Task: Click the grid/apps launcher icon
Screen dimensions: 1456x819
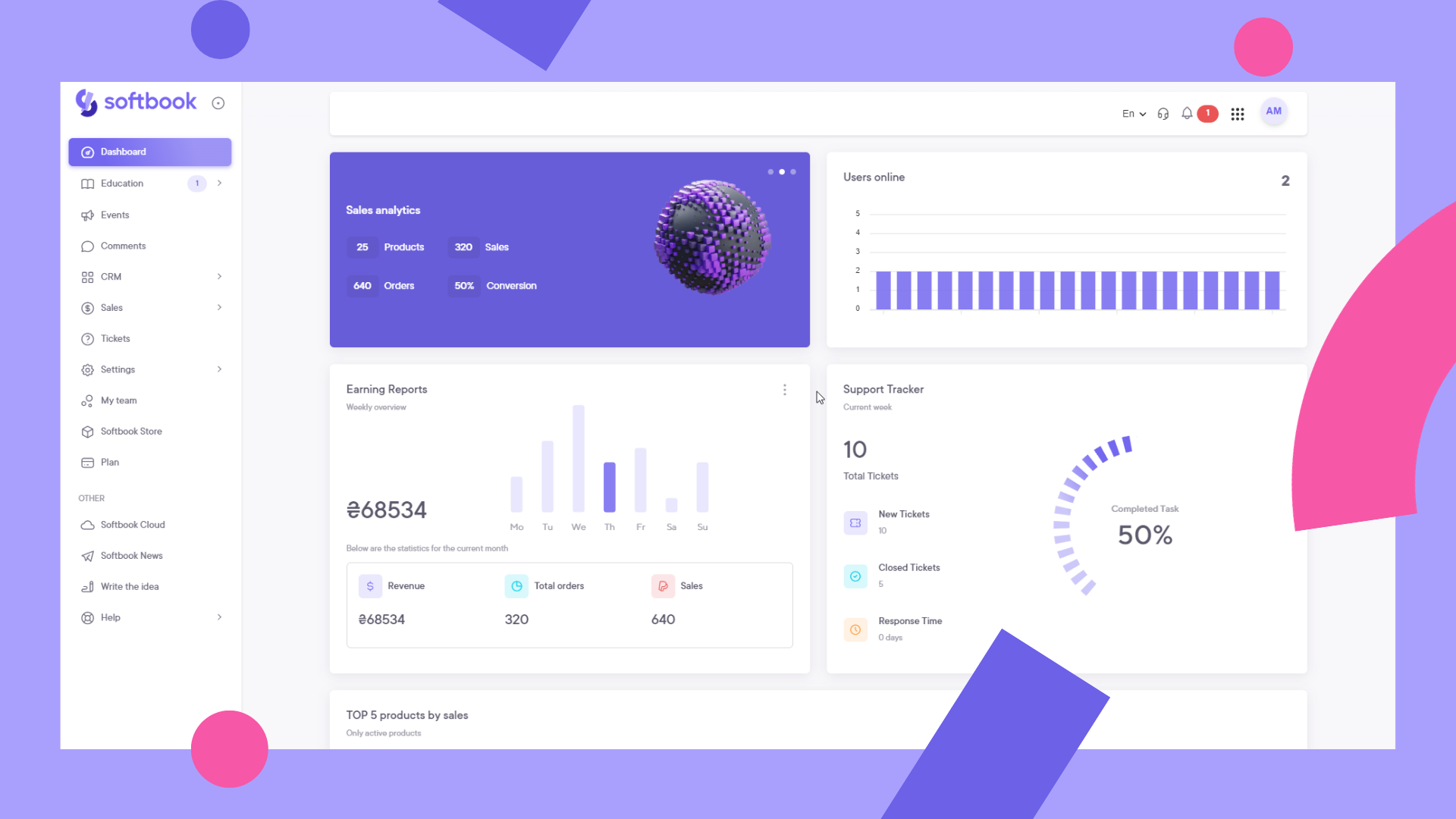Action: (1237, 112)
